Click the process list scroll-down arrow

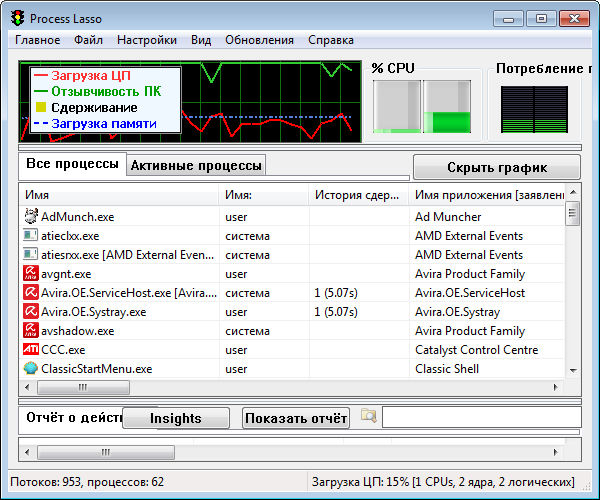(x=573, y=370)
